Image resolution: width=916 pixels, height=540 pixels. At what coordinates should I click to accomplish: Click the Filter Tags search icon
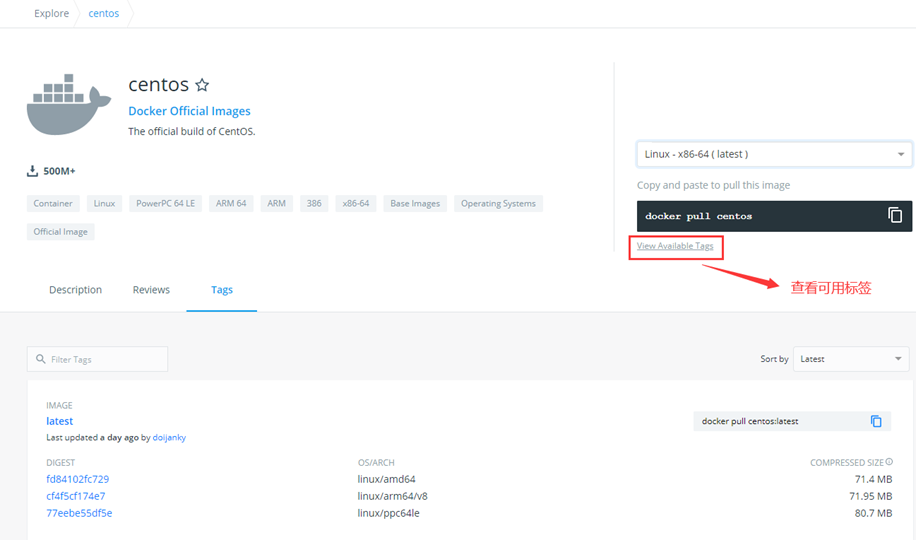coord(40,359)
